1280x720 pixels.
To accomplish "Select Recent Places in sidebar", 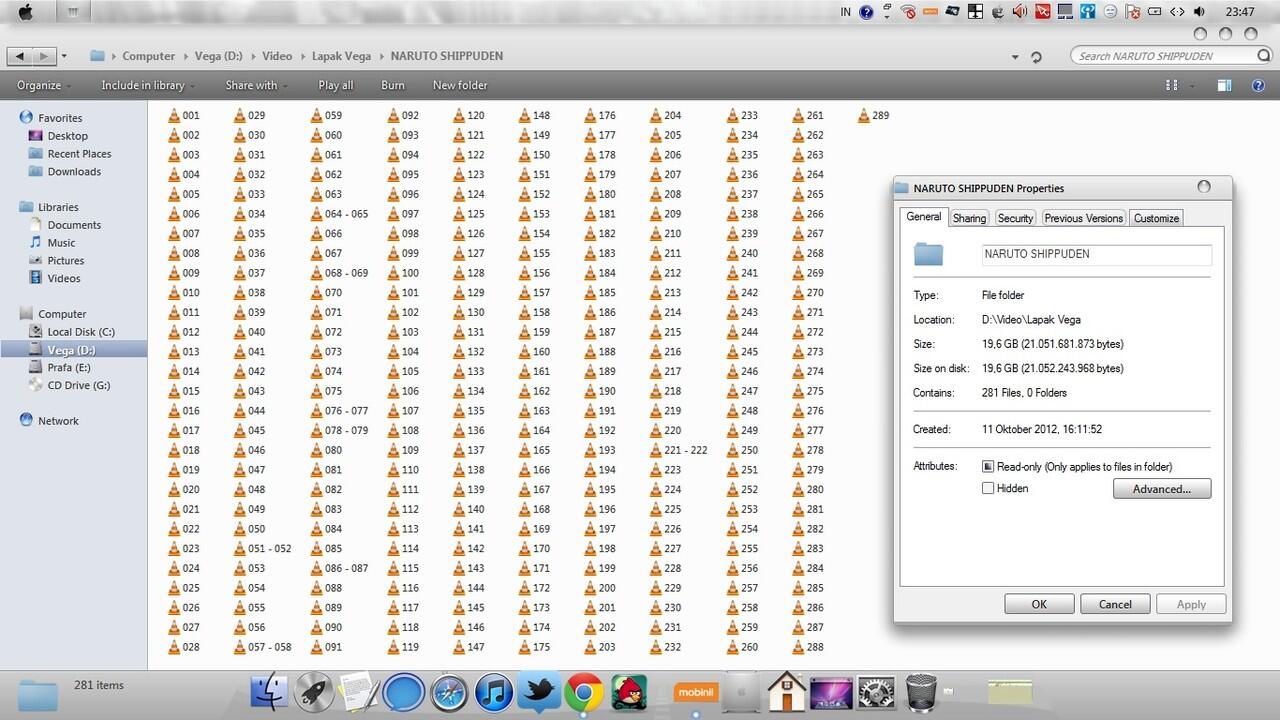I will 79,154.
